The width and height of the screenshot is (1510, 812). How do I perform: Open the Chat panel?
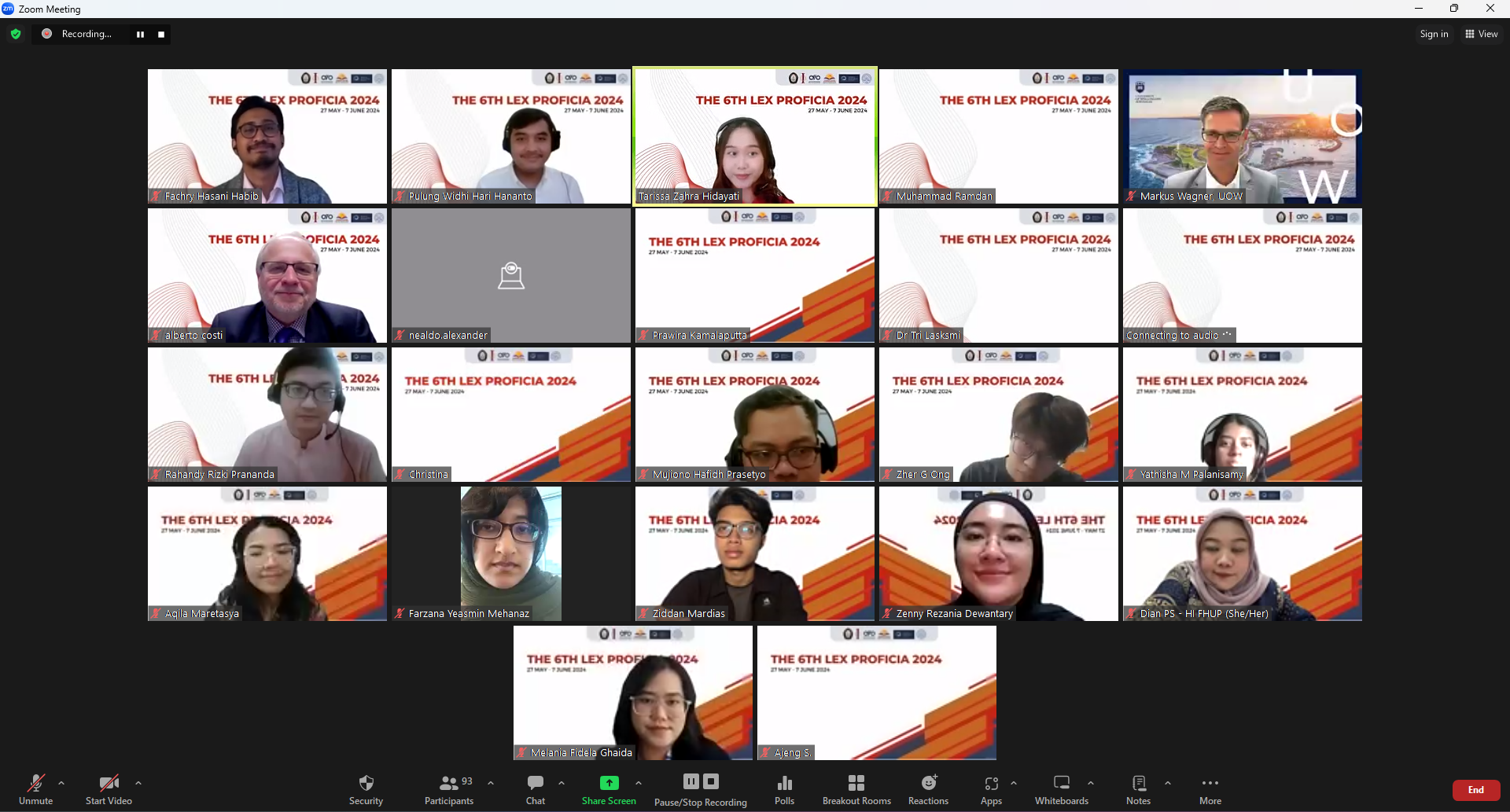point(535,788)
